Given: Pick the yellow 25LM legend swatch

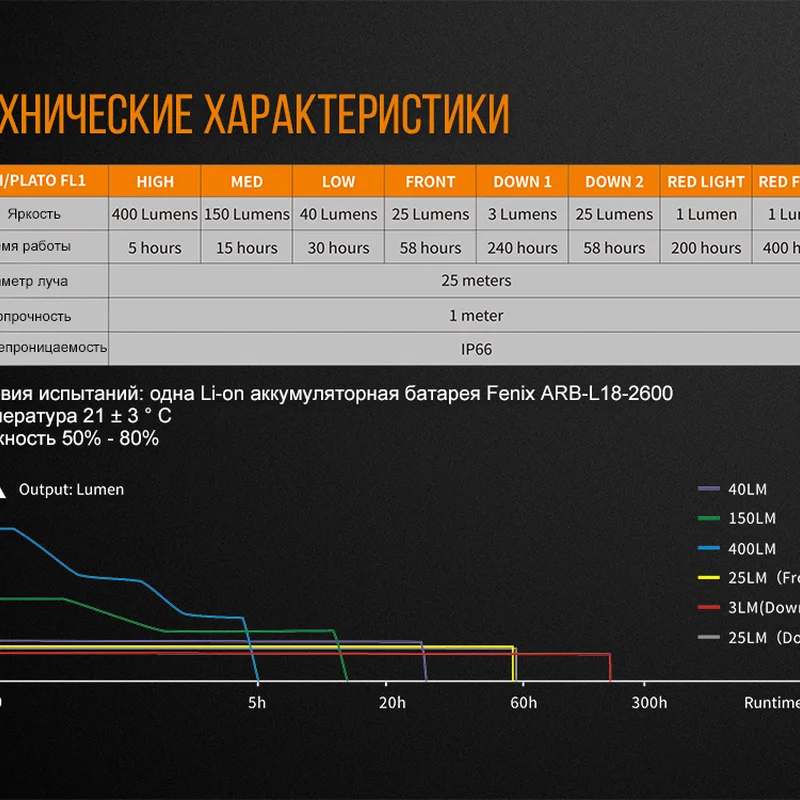Looking at the screenshot, I should coord(709,578).
